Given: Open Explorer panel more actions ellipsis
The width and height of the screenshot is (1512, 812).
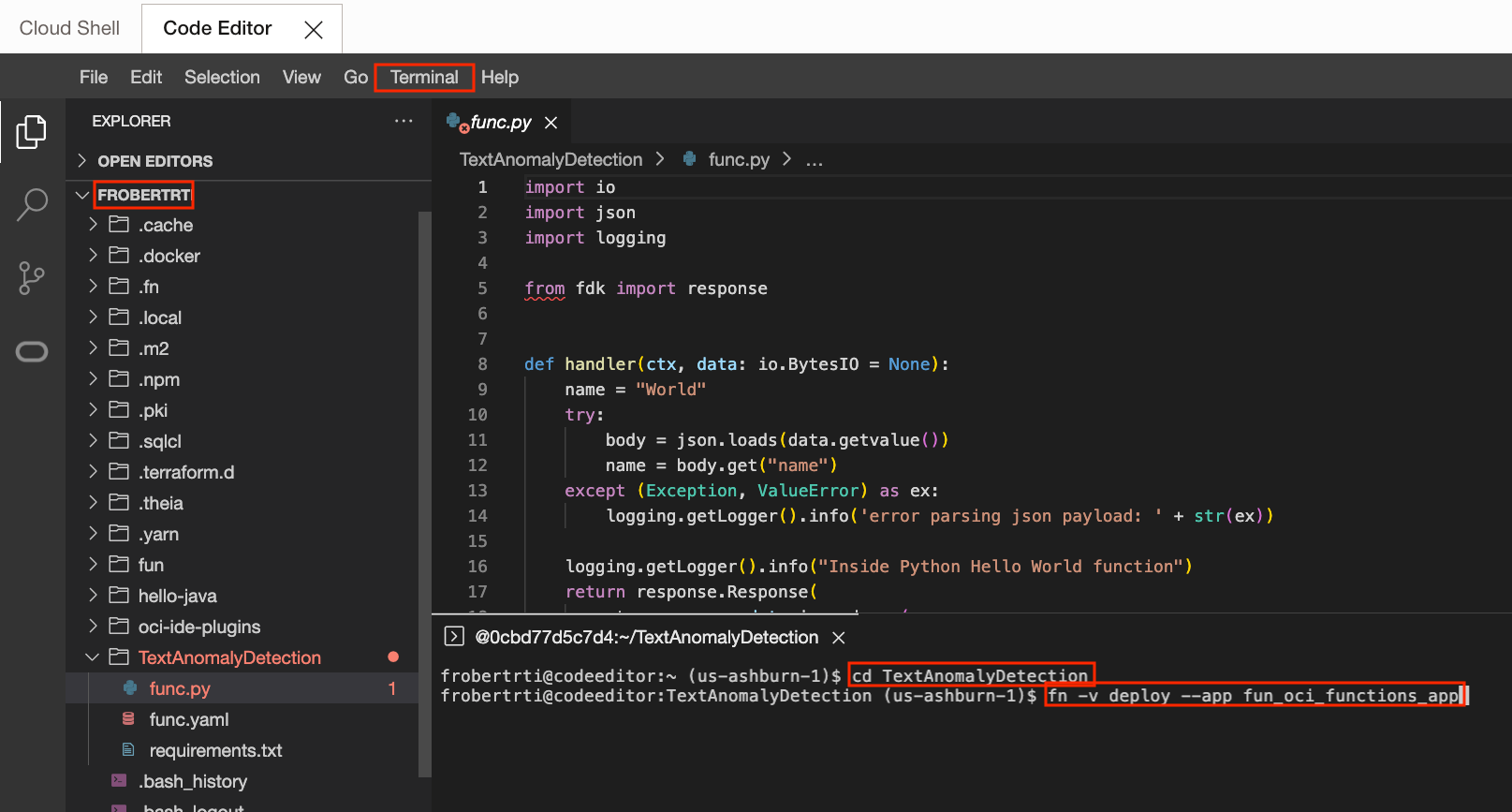Looking at the screenshot, I should pos(404,121).
